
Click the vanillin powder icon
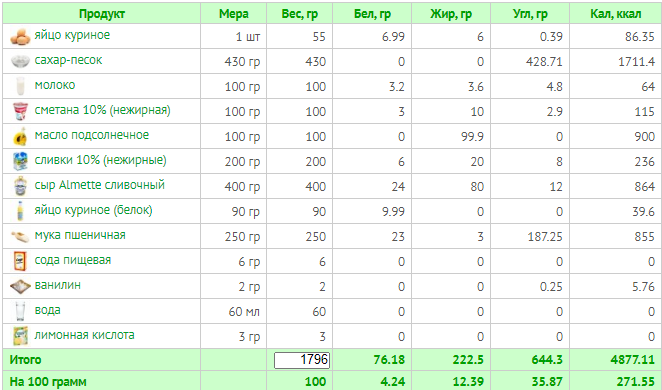[x=20, y=286]
